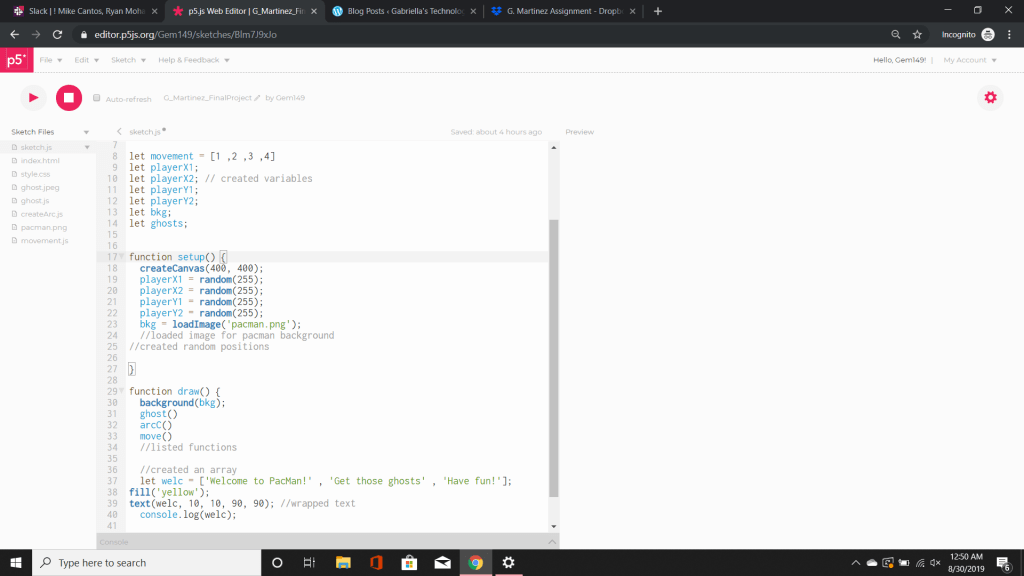
Task: Open the Microsoft Store taskbar icon
Action: [x=408, y=562]
